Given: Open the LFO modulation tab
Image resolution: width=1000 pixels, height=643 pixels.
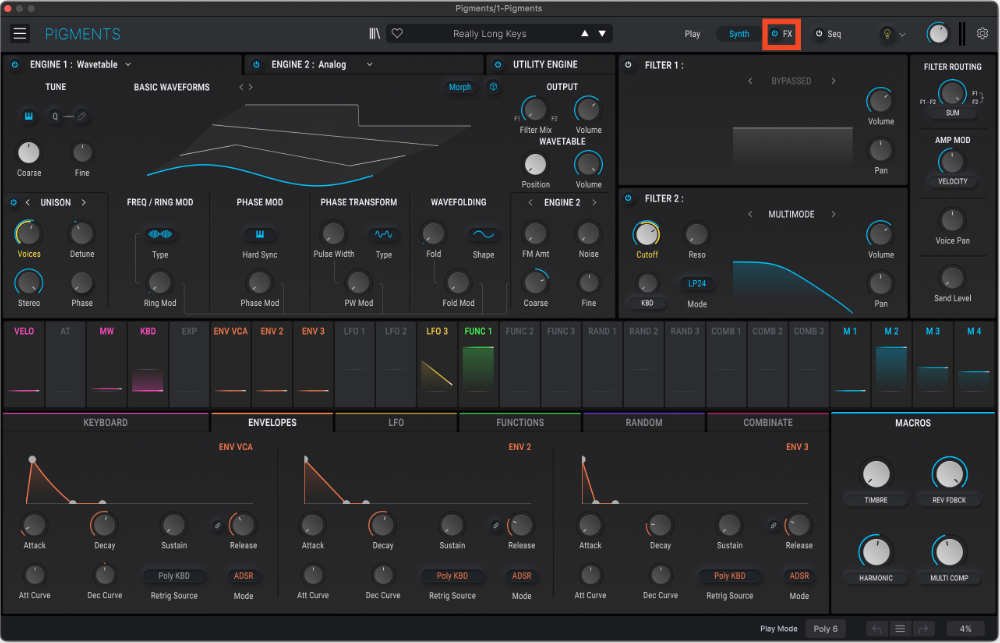Looking at the screenshot, I should (395, 422).
